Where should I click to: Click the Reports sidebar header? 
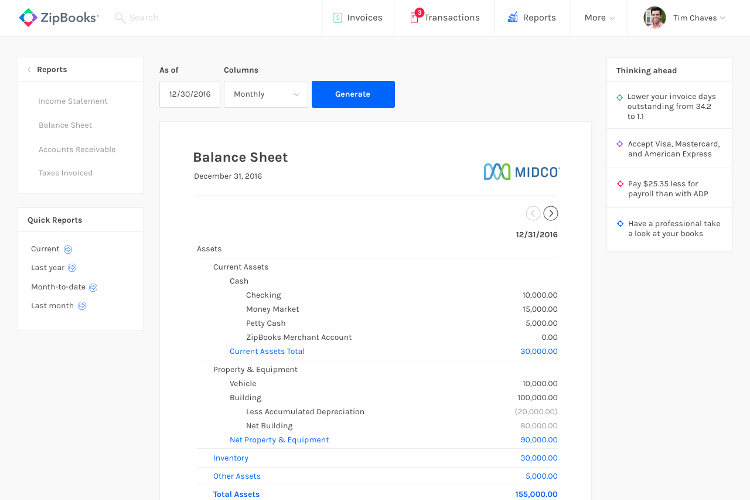tap(52, 70)
